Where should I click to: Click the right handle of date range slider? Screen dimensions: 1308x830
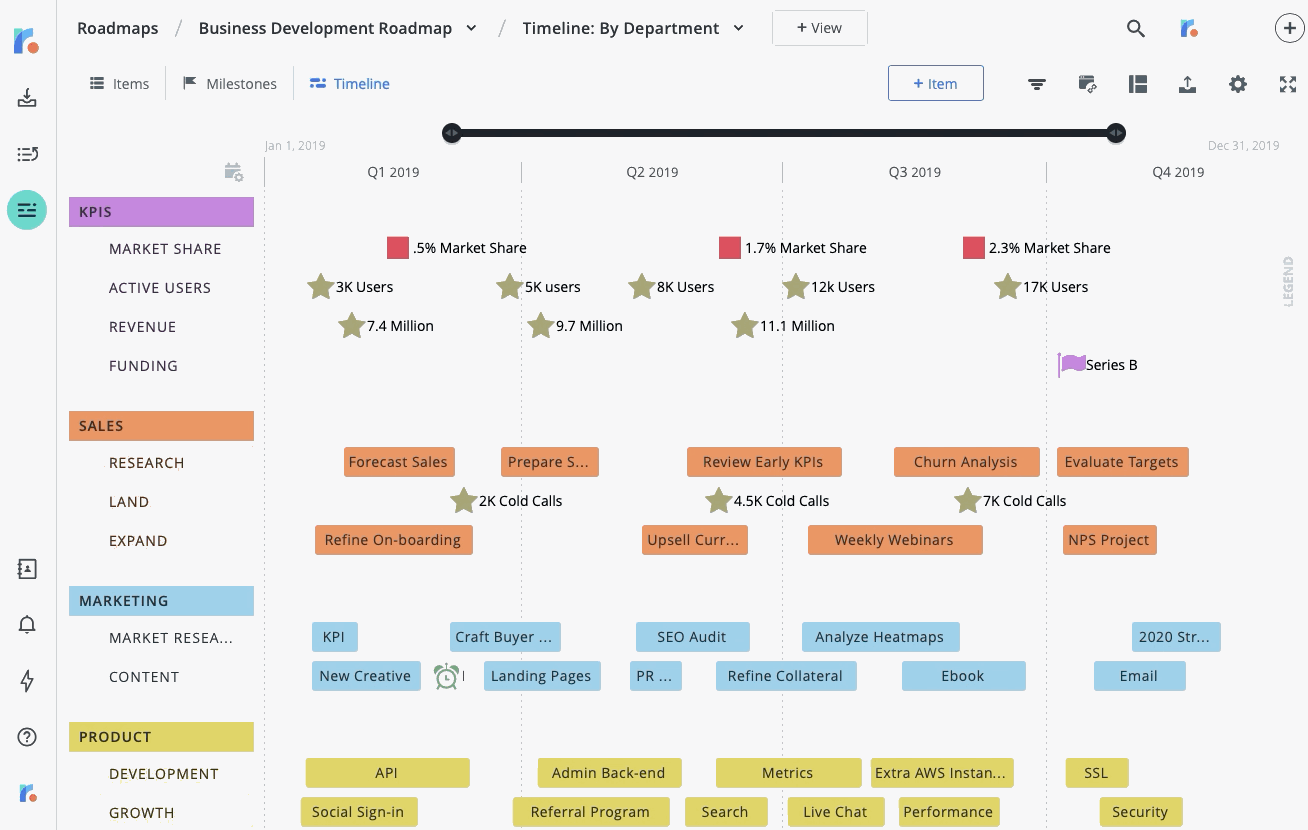(x=1116, y=133)
